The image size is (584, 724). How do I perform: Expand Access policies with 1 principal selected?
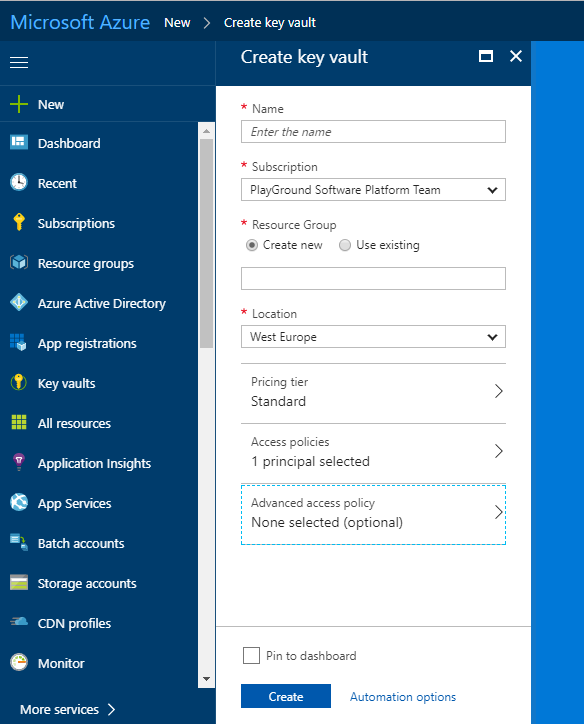coord(373,452)
